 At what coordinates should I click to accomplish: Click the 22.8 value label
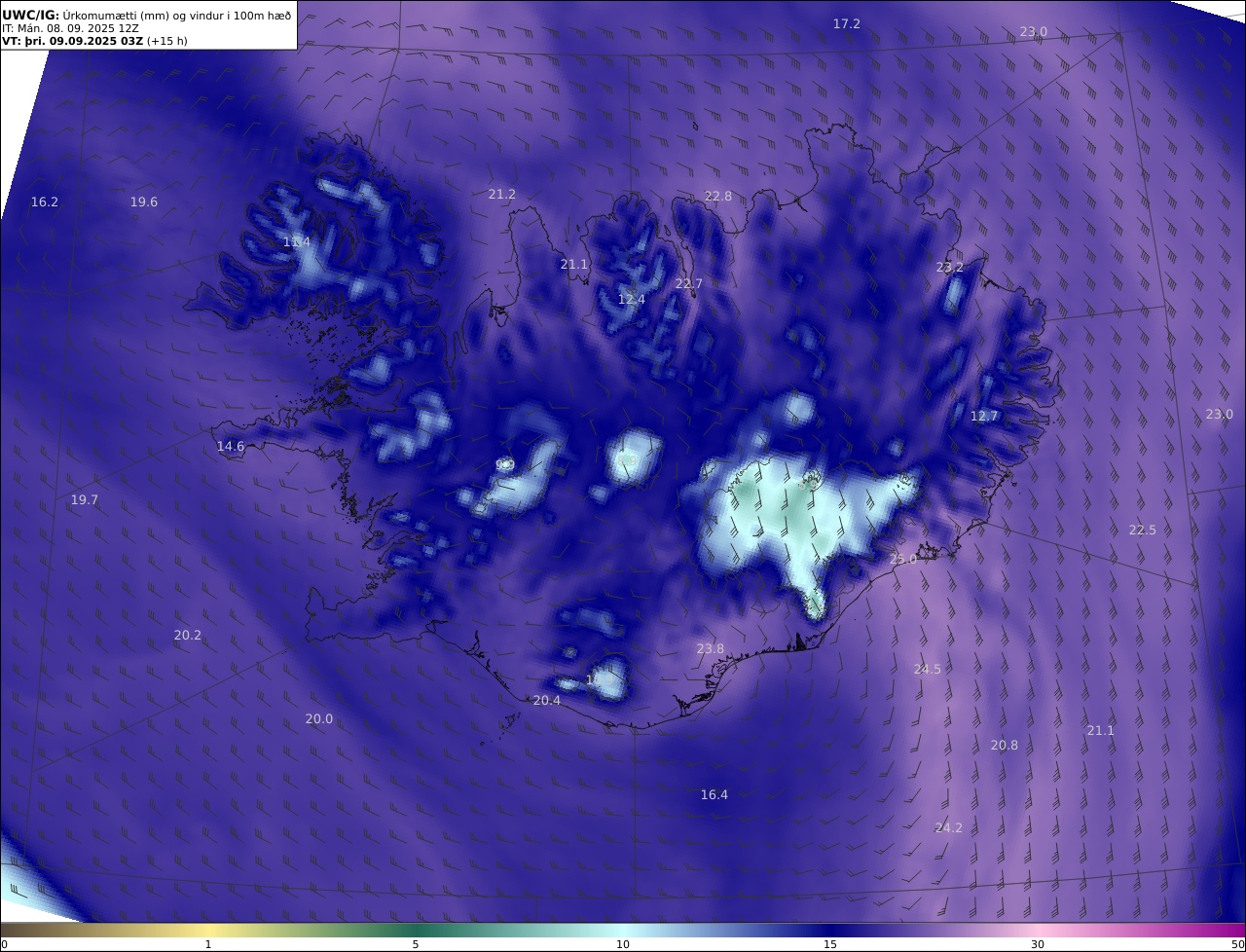coord(718,196)
